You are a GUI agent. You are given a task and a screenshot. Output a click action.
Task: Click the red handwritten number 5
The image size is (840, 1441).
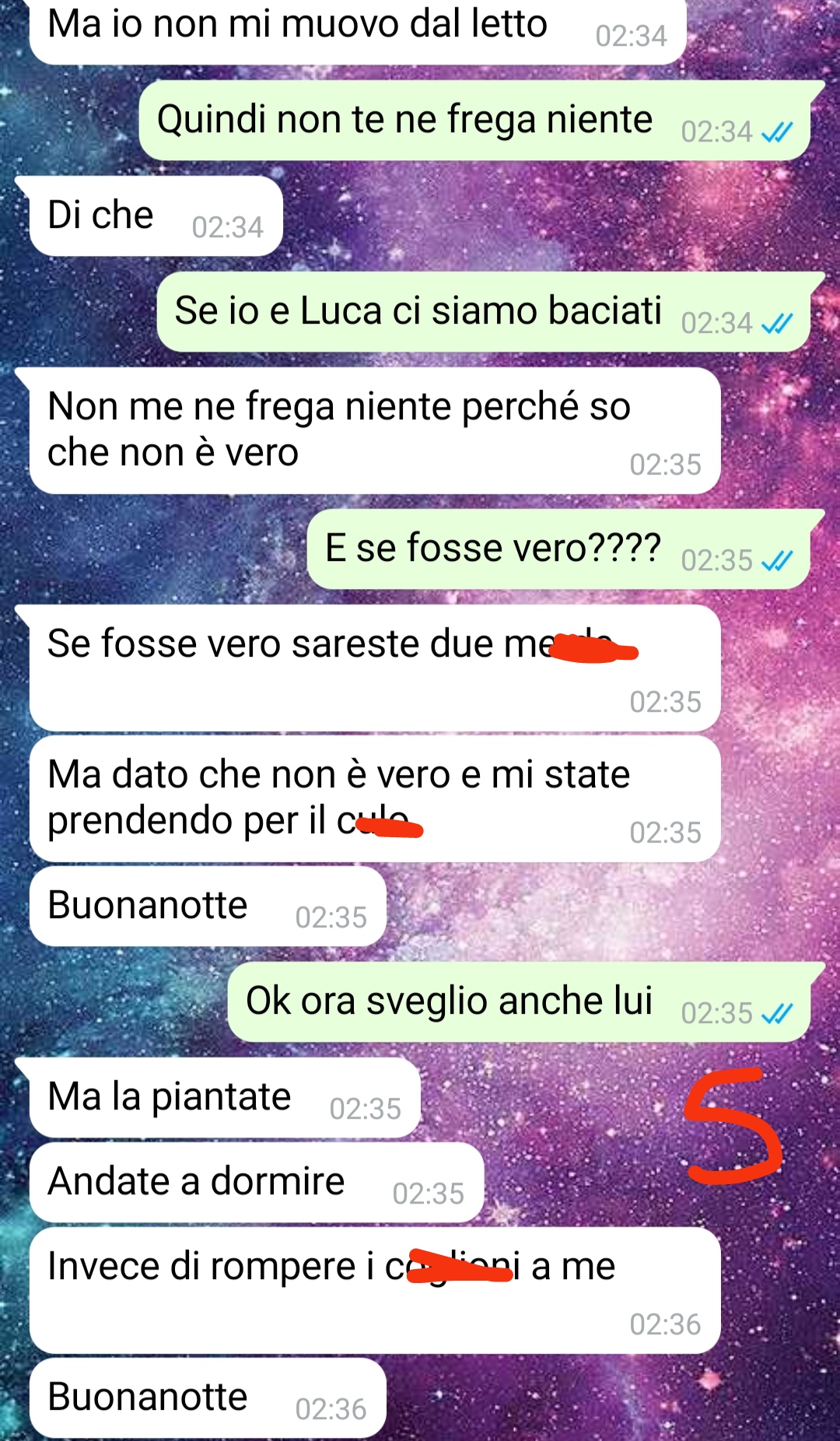click(733, 1126)
